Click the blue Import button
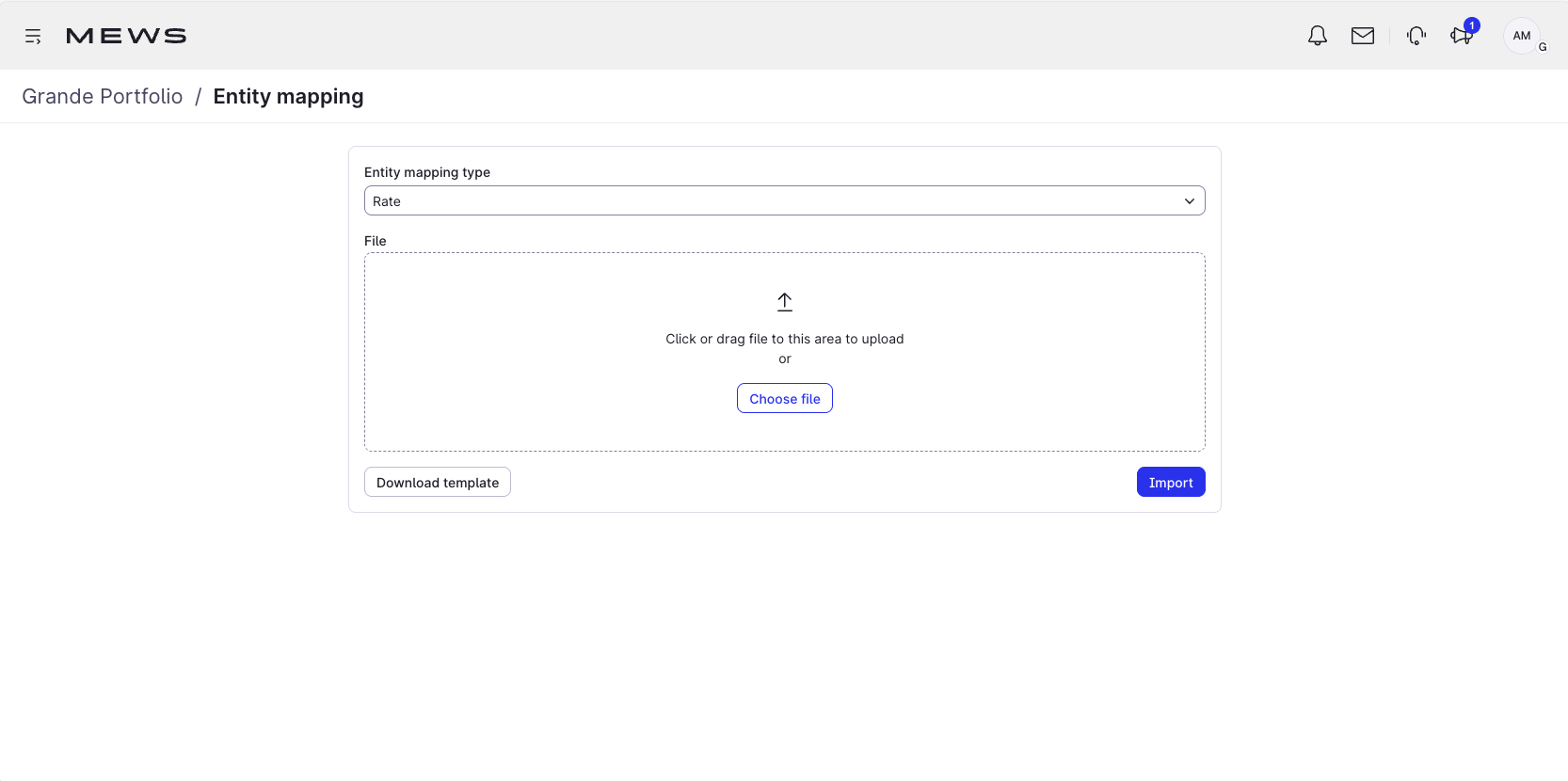This screenshot has width=1568, height=781. tap(1170, 483)
